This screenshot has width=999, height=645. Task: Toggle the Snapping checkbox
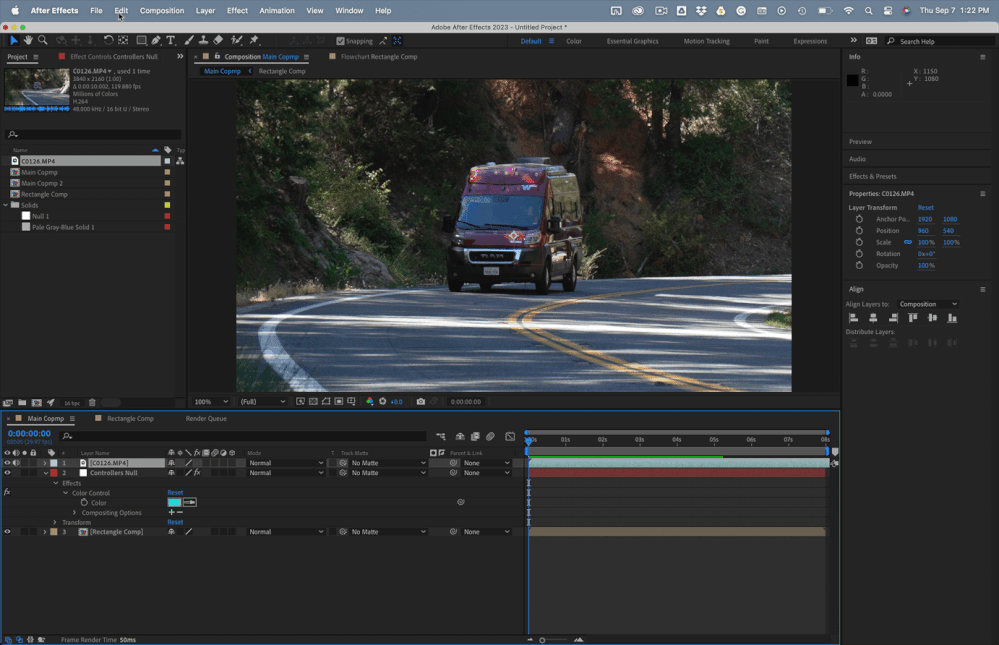[x=341, y=41]
